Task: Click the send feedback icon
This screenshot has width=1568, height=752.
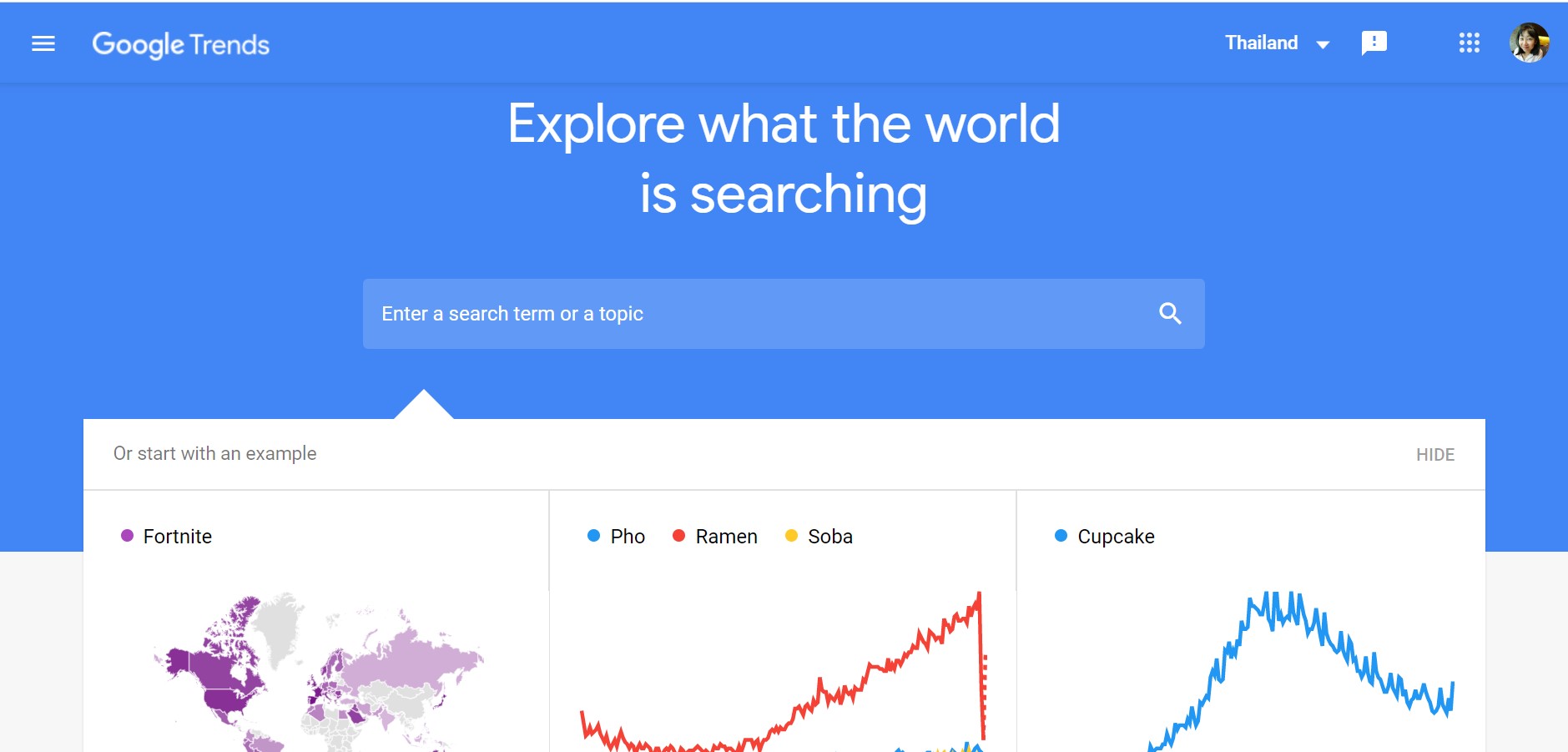Action: [1374, 43]
